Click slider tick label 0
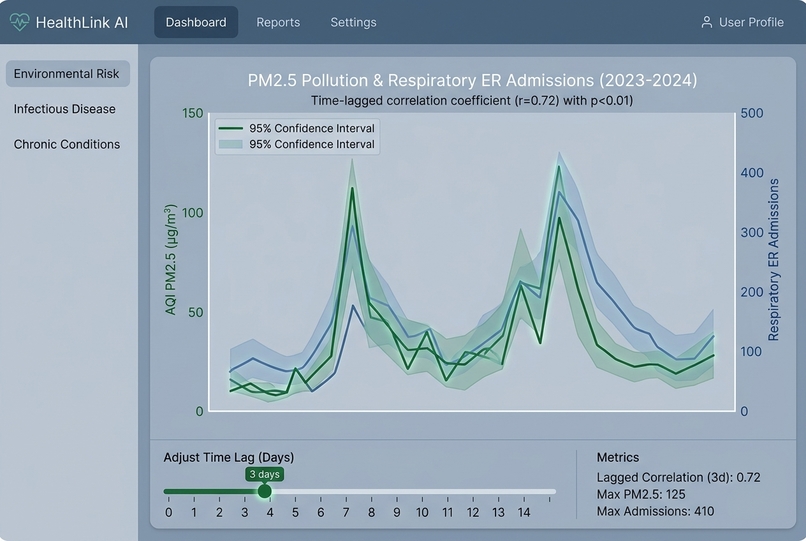 pos(169,512)
